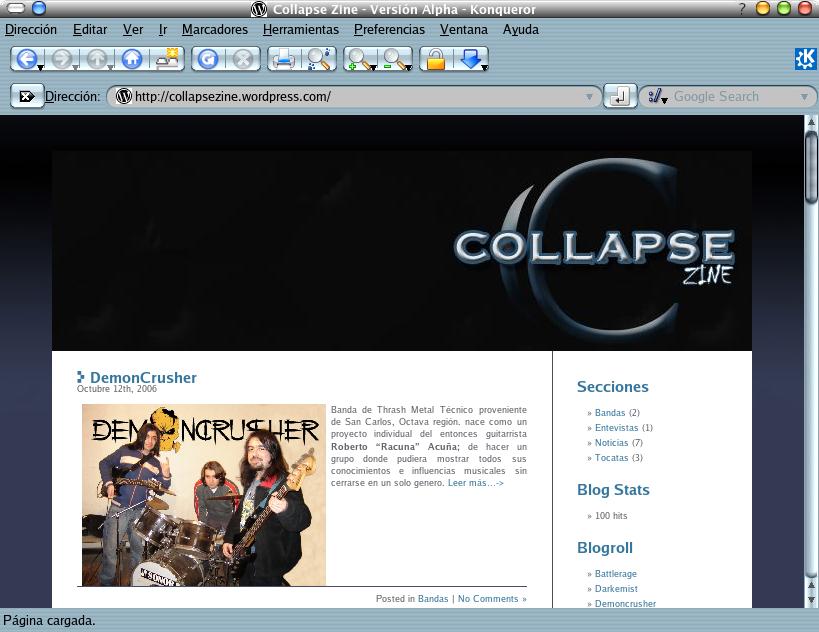Click the DemonCrusher band photo

coord(204,495)
